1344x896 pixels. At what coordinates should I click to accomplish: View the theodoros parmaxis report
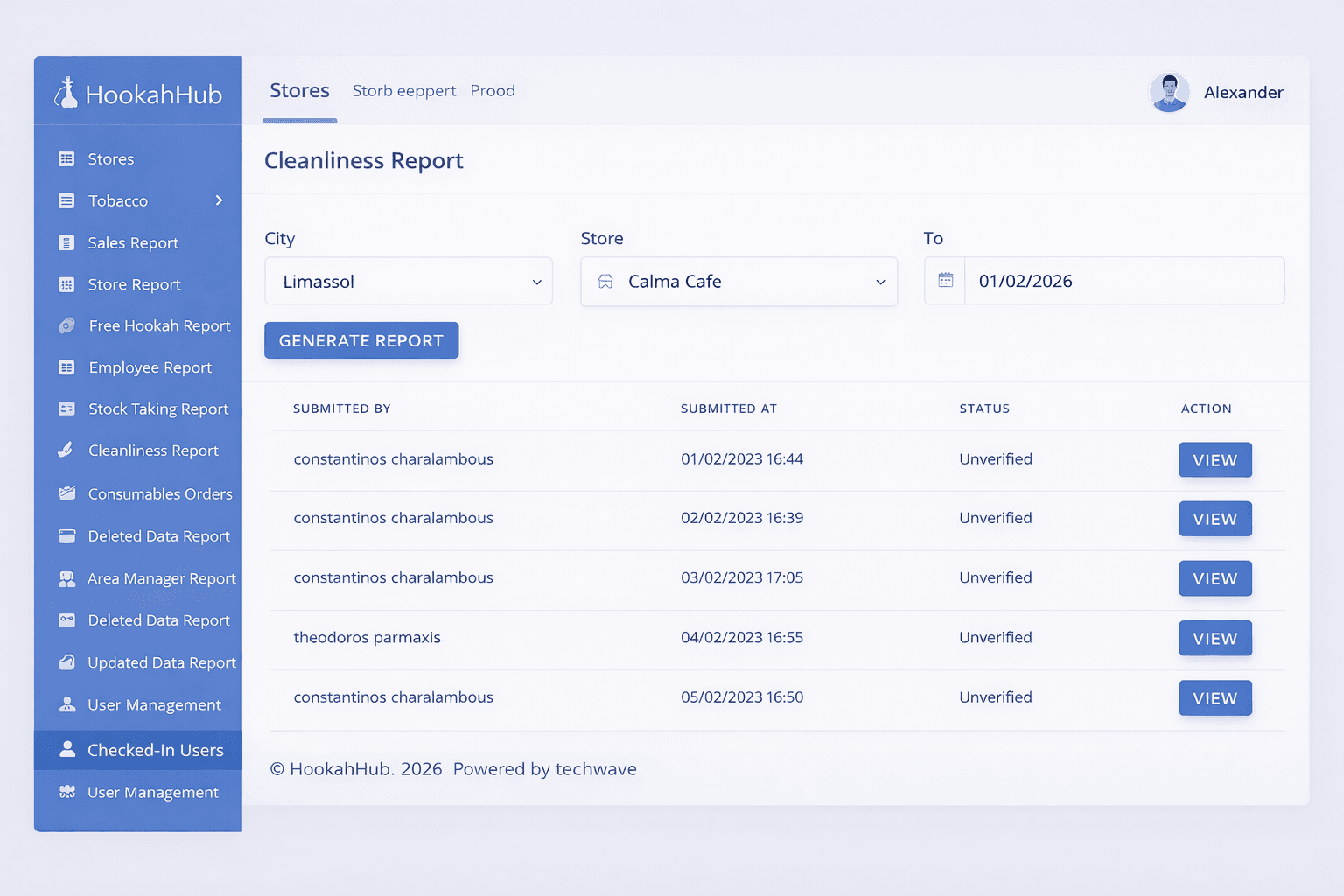(x=1214, y=639)
